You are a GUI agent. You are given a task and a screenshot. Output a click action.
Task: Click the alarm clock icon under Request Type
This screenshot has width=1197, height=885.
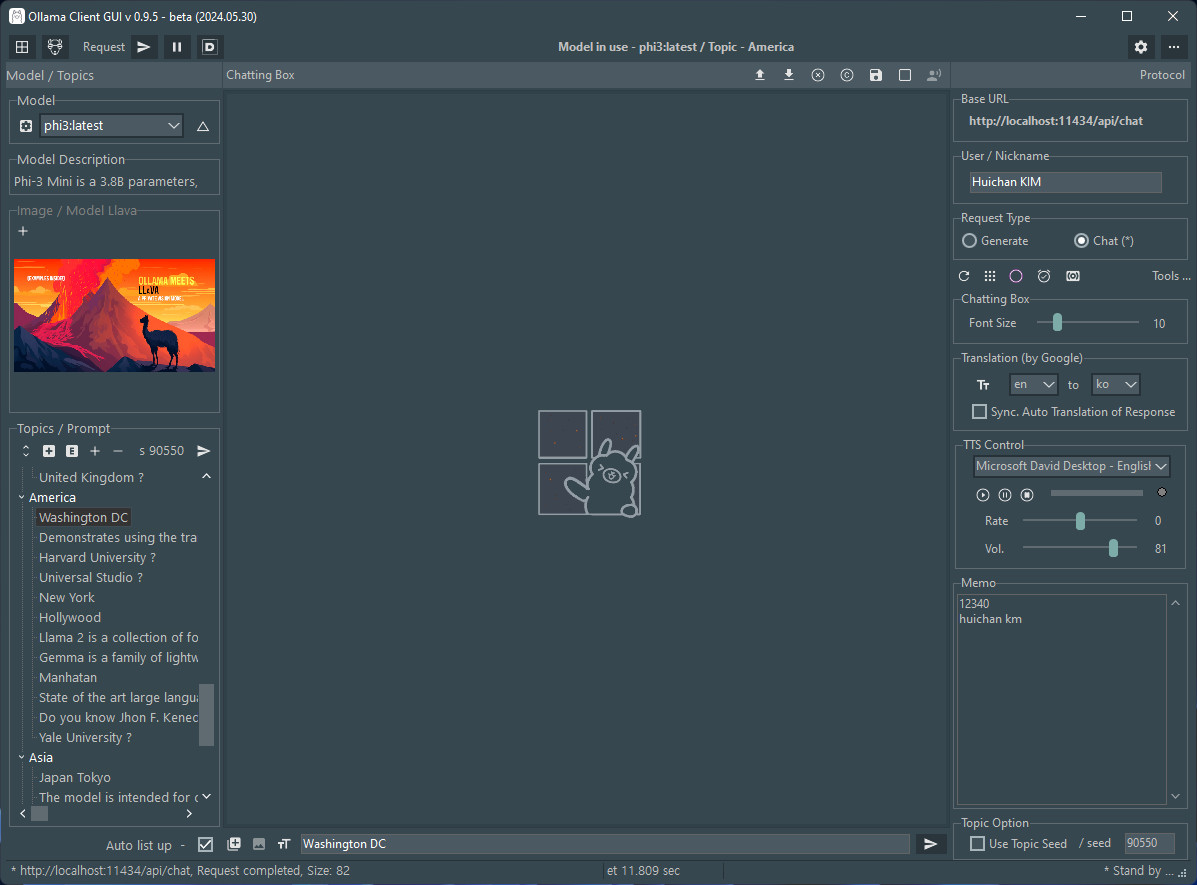[1044, 276]
